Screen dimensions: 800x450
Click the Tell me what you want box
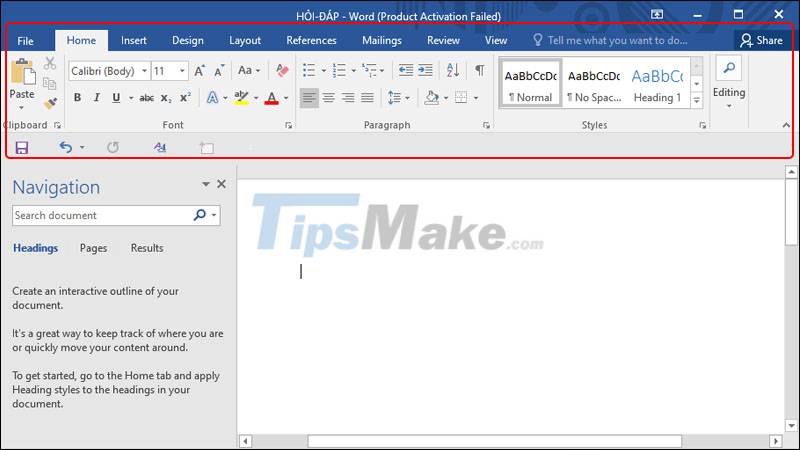pyautogui.click(x=610, y=40)
